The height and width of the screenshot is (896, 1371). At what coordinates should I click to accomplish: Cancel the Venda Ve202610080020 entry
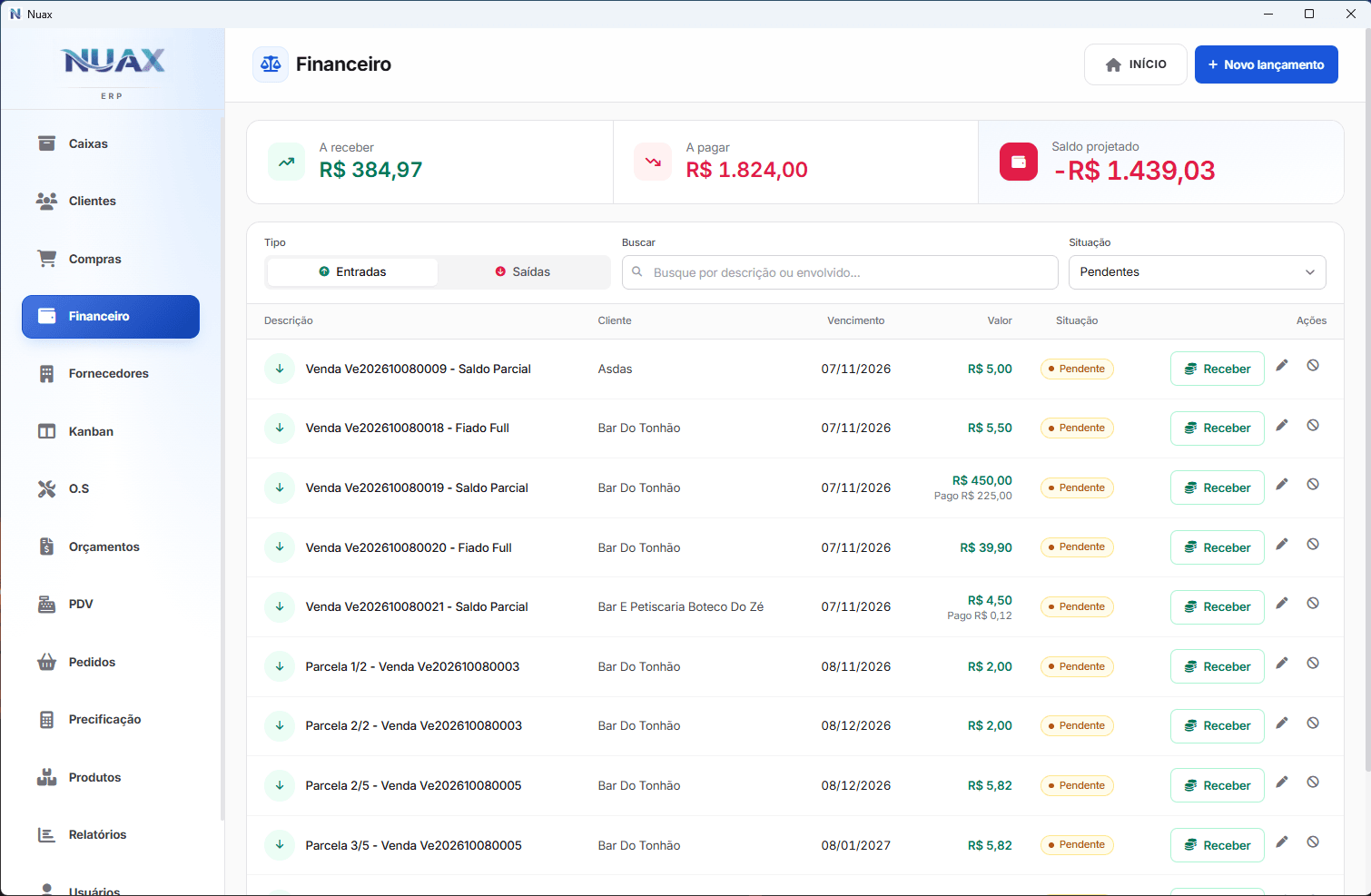pyautogui.click(x=1313, y=544)
